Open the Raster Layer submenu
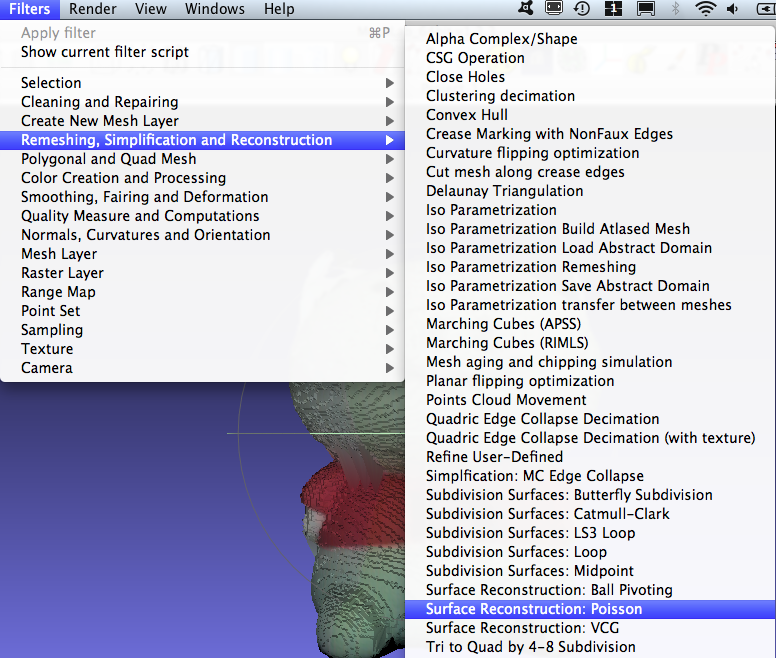The width and height of the screenshot is (776, 658). [202, 273]
